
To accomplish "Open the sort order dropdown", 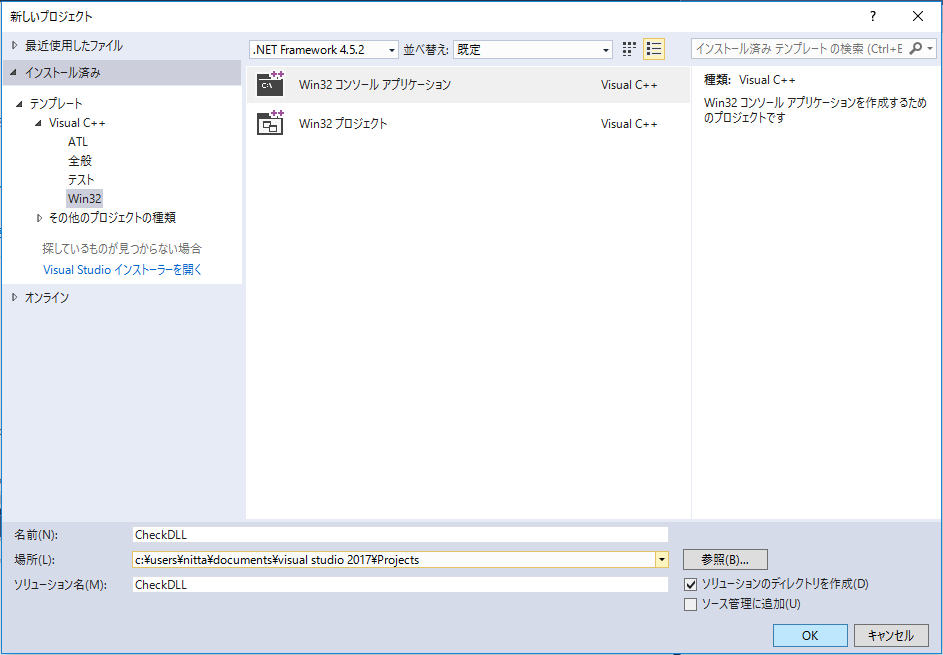I will [x=533, y=49].
